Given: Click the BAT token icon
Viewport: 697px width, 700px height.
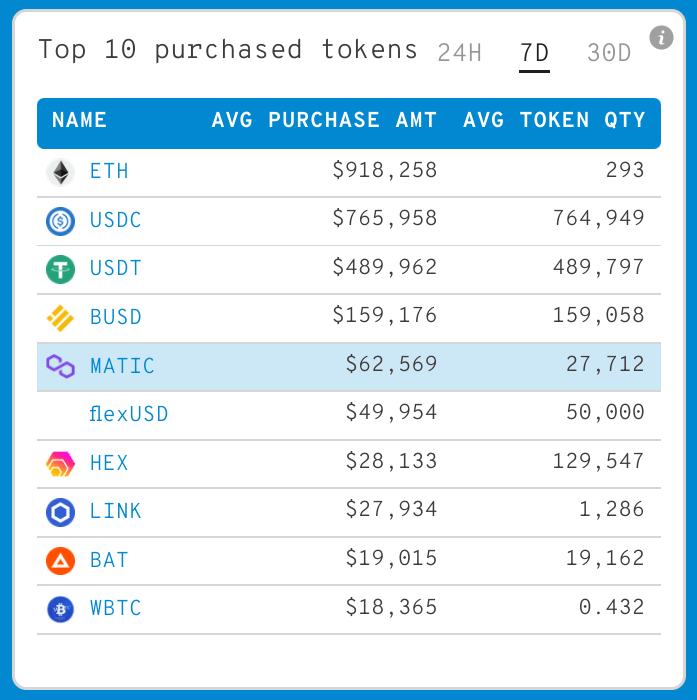Looking at the screenshot, I should [x=61, y=560].
